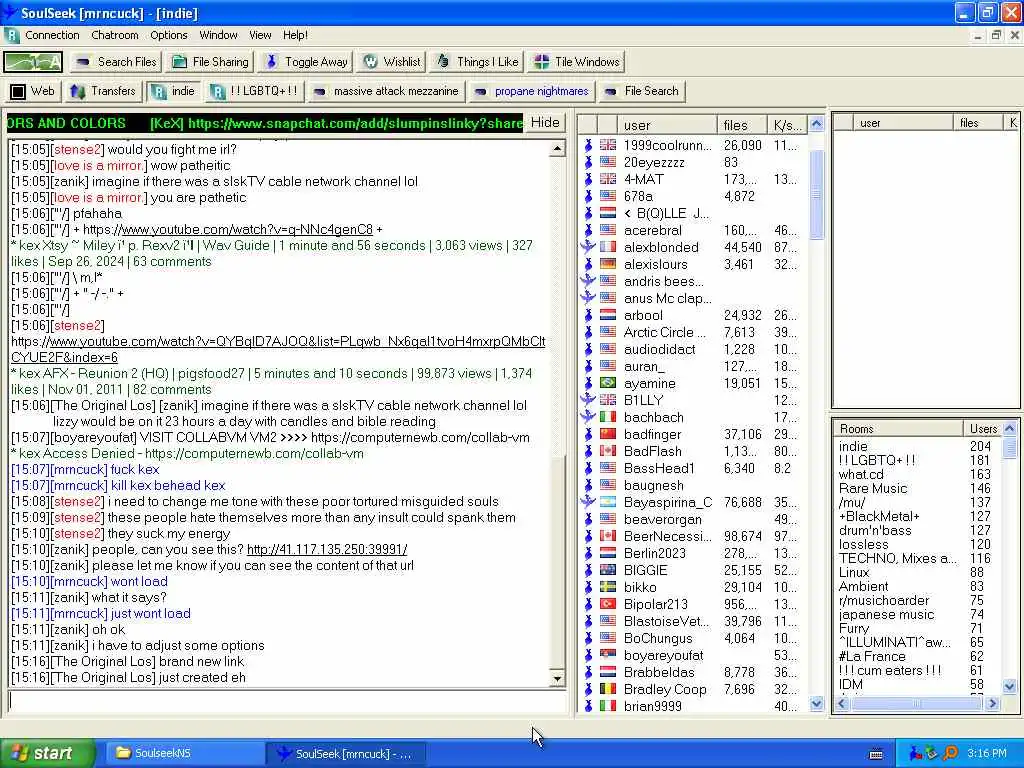Click the UK flag icon beside 1999coolrunn
1024x768 pixels.
(608, 145)
